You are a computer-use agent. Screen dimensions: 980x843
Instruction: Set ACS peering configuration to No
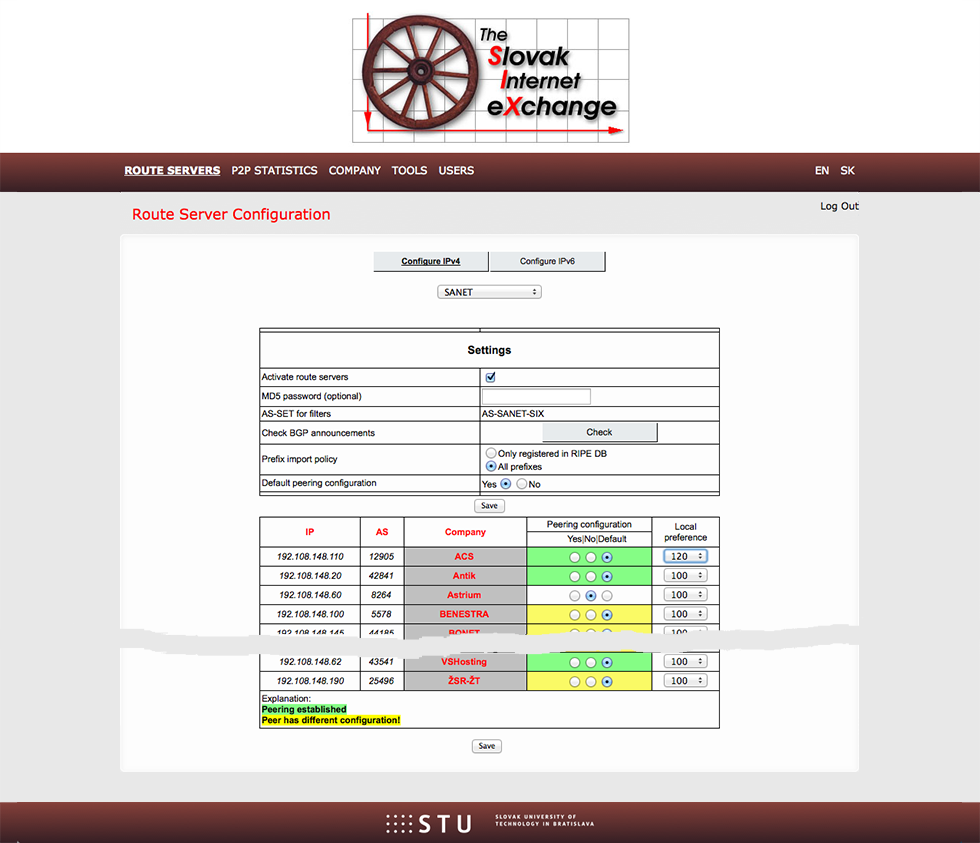591,557
